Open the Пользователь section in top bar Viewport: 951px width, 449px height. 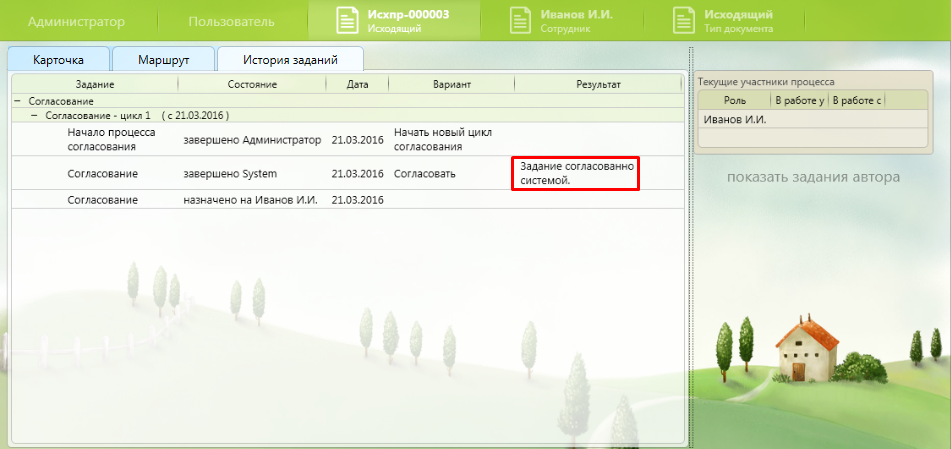[x=231, y=21]
